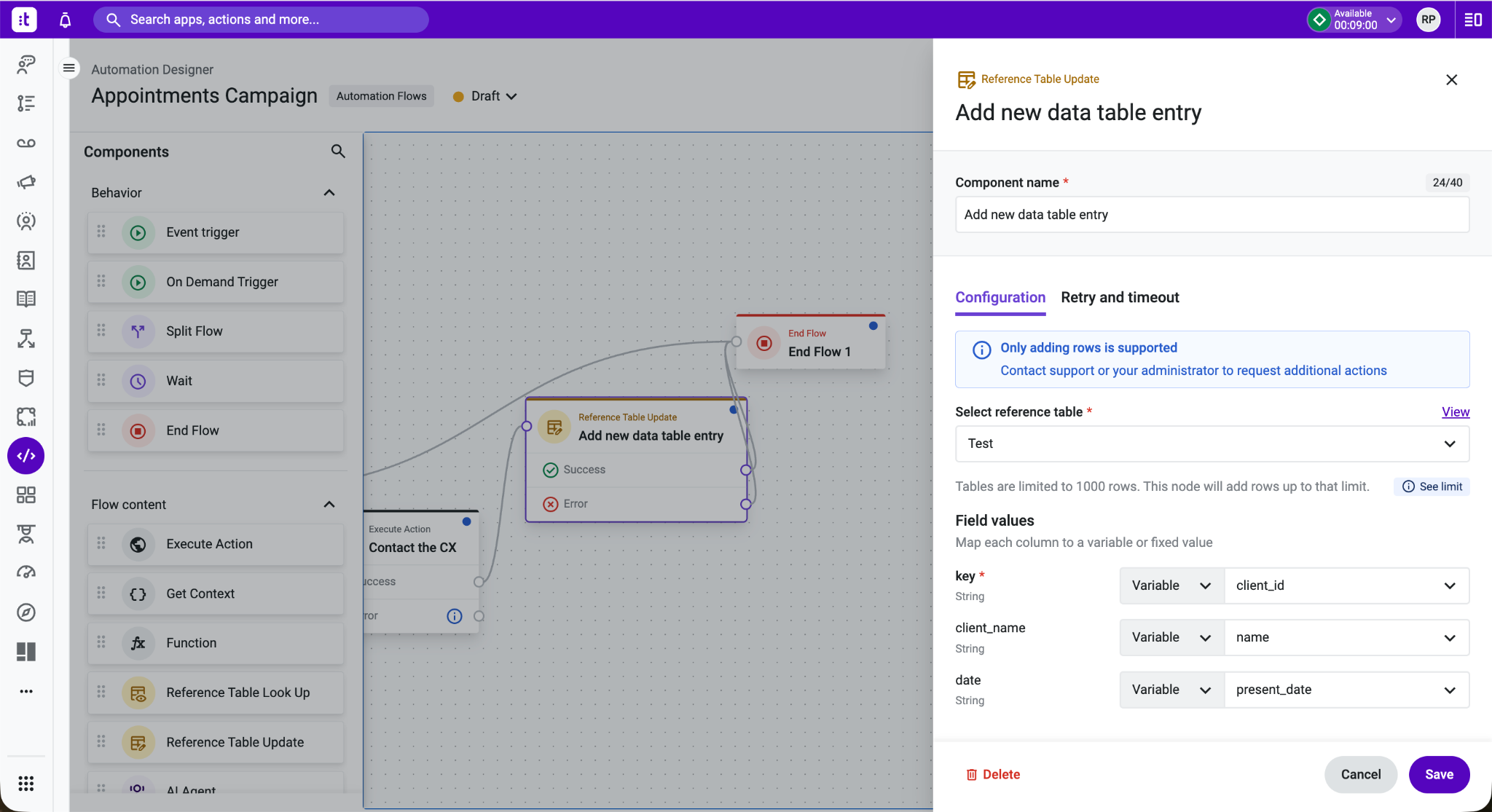The width and height of the screenshot is (1492, 812).
Task: Save the data table entry
Action: coord(1439,774)
